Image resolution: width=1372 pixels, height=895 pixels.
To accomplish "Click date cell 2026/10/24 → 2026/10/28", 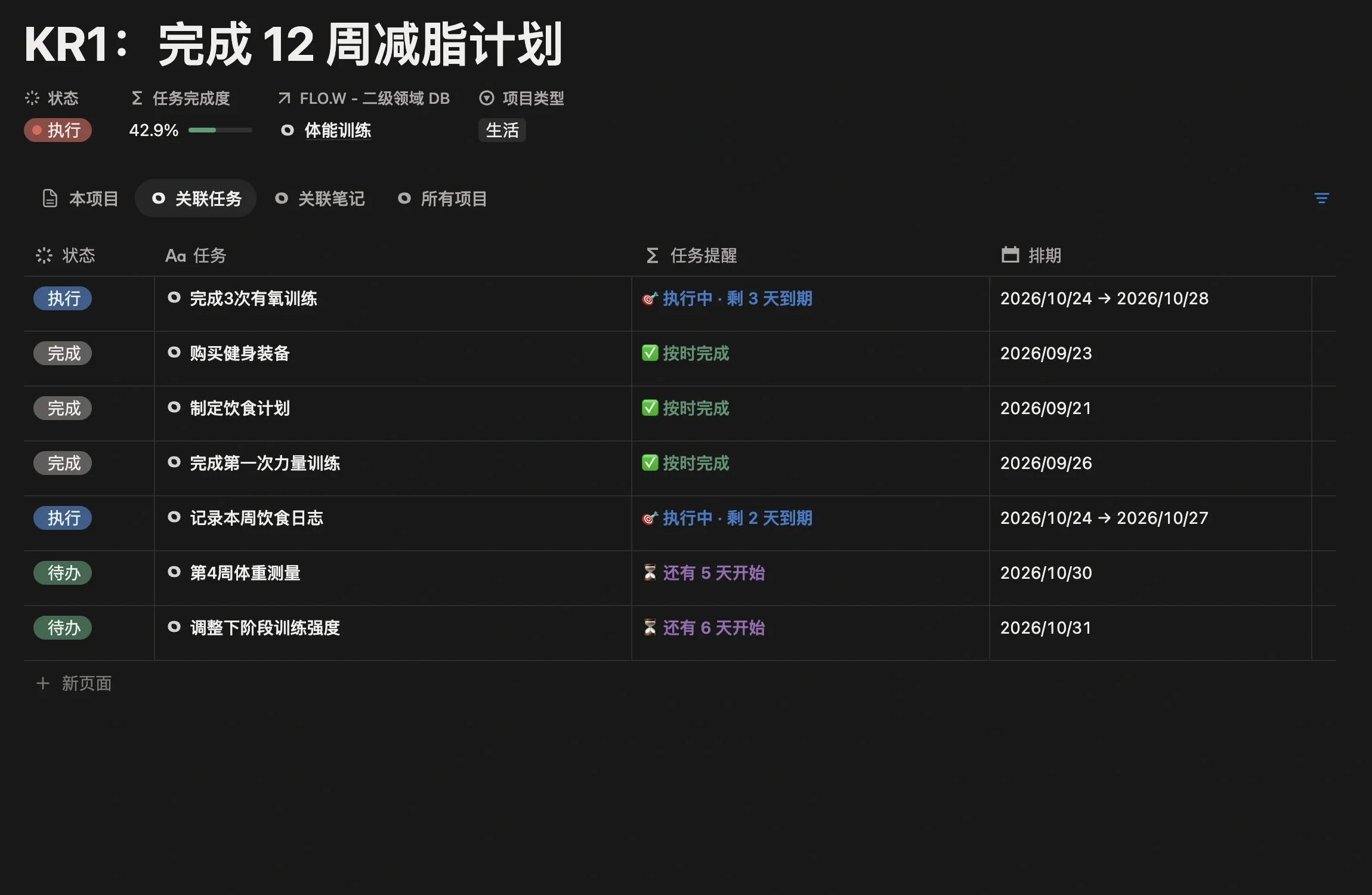I will pyautogui.click(x=1104, y=298).
